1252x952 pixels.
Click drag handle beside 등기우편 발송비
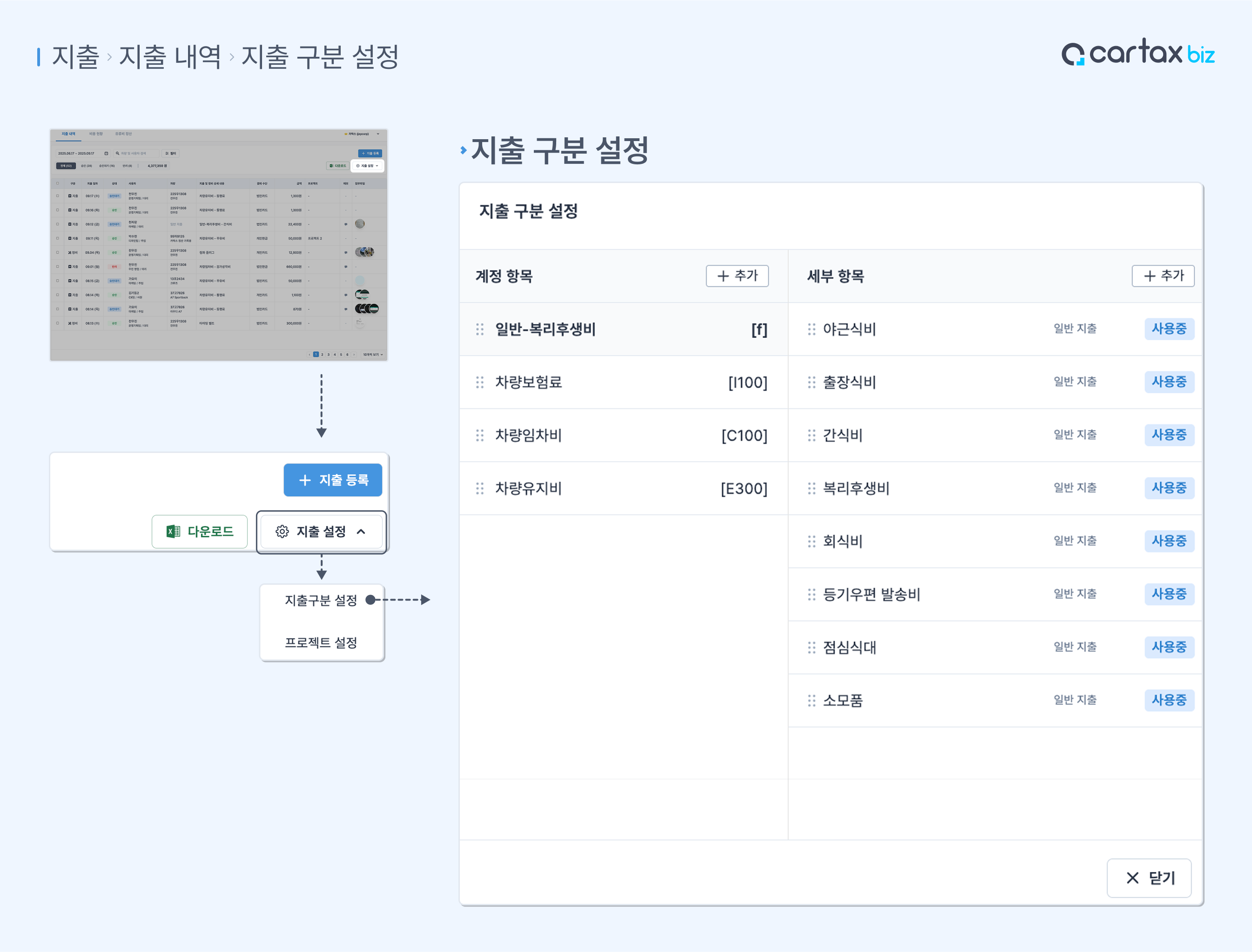pos(811,594)
